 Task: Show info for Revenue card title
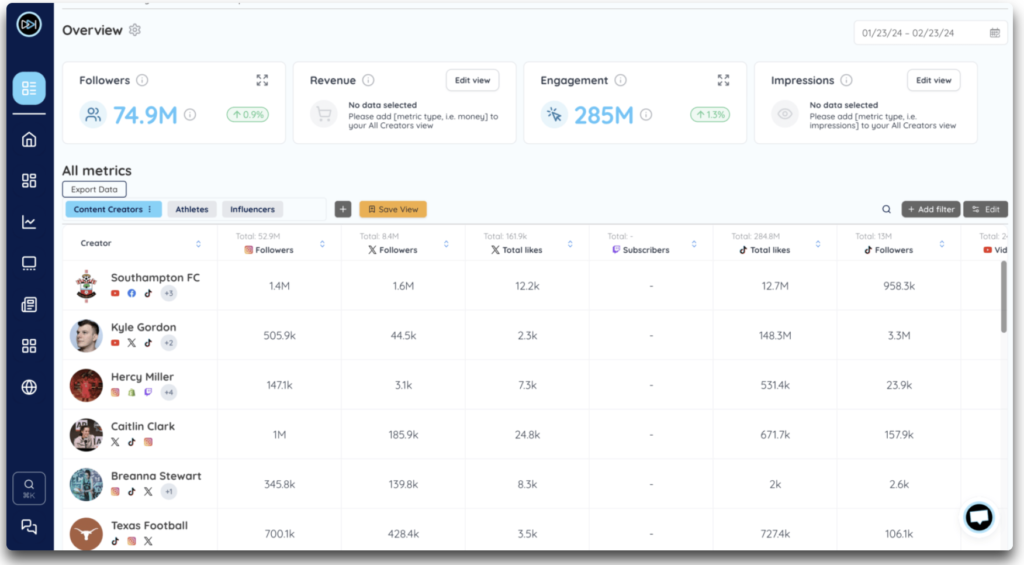(368, 80)
